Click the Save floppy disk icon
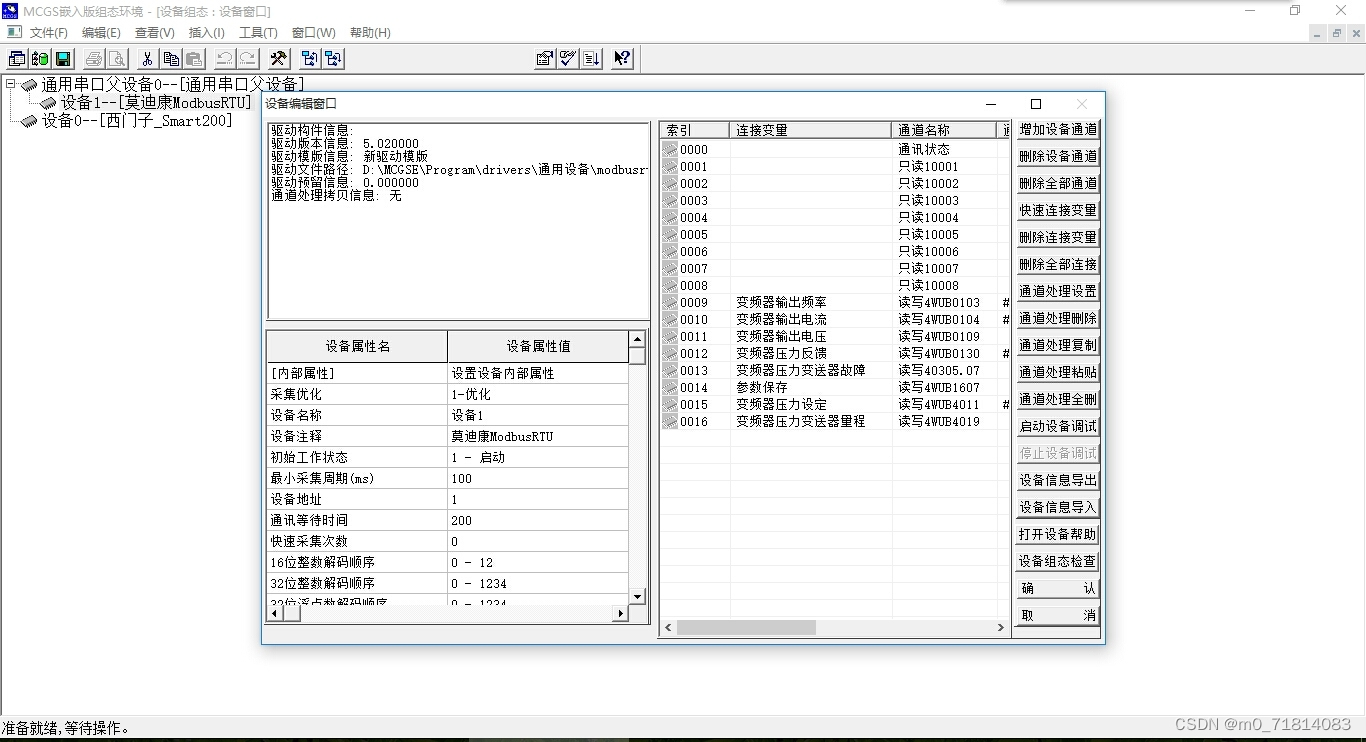 point(63,59)
